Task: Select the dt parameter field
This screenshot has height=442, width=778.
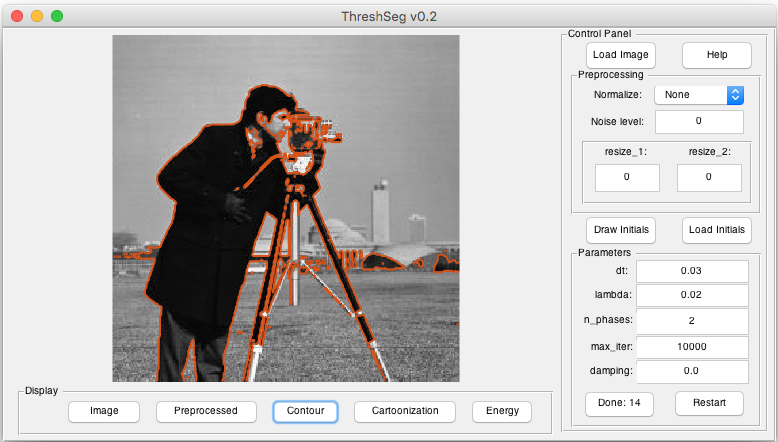Action: pos(692,271)
